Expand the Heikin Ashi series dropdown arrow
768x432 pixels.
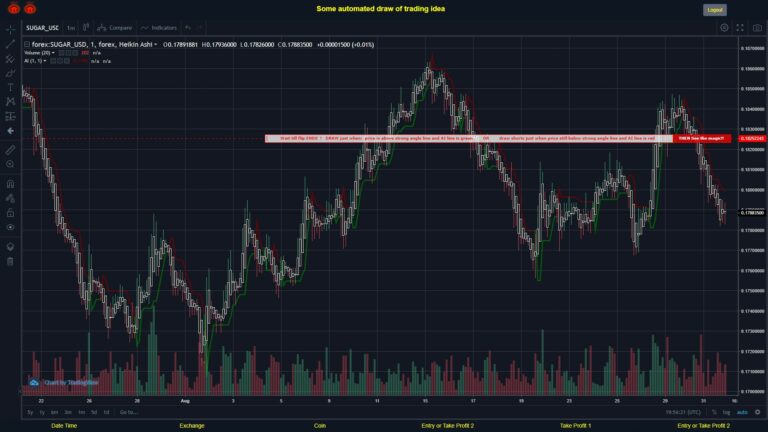[x=156, y=45]
